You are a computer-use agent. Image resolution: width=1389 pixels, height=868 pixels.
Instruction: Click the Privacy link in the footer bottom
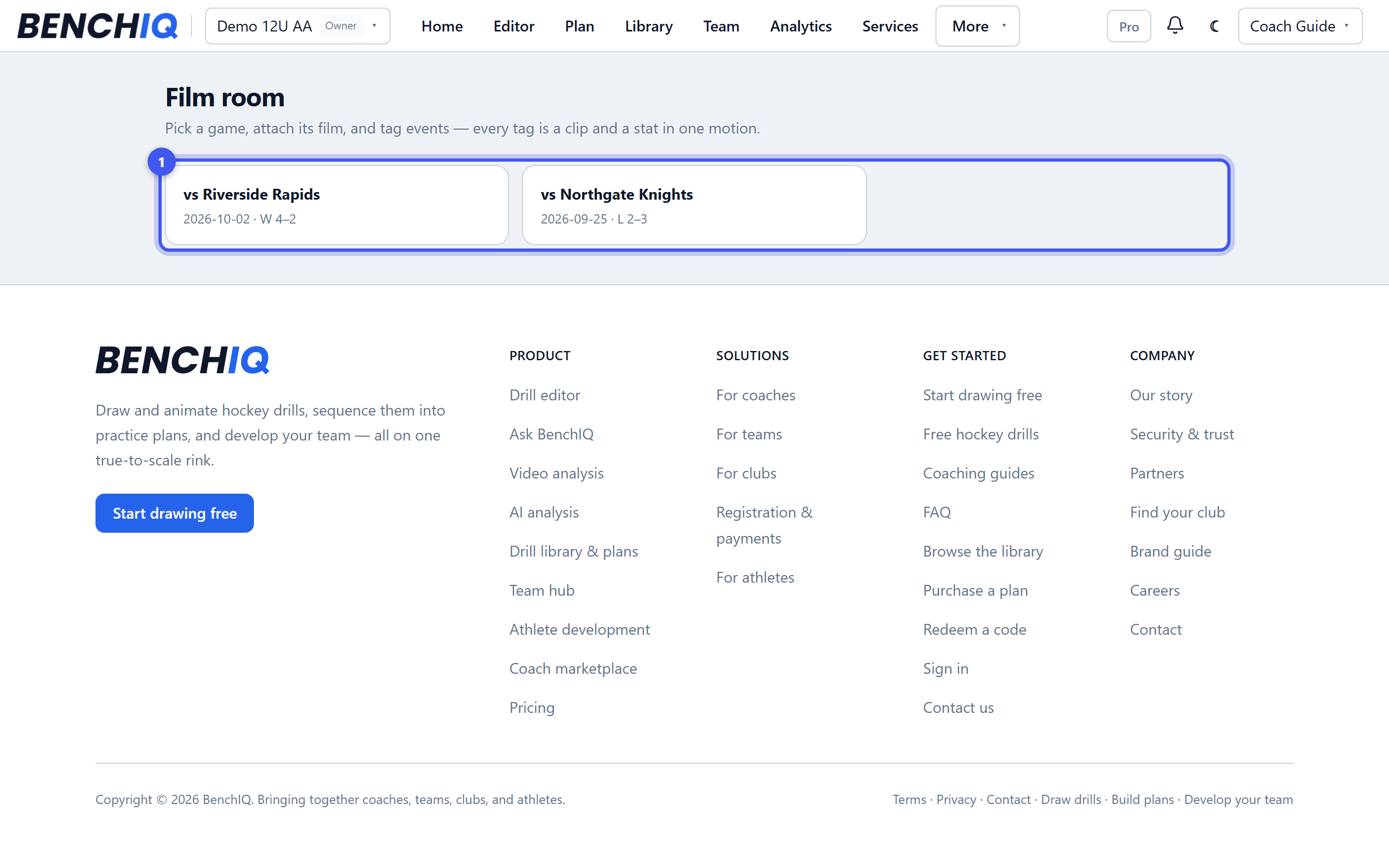pos(955,799)
